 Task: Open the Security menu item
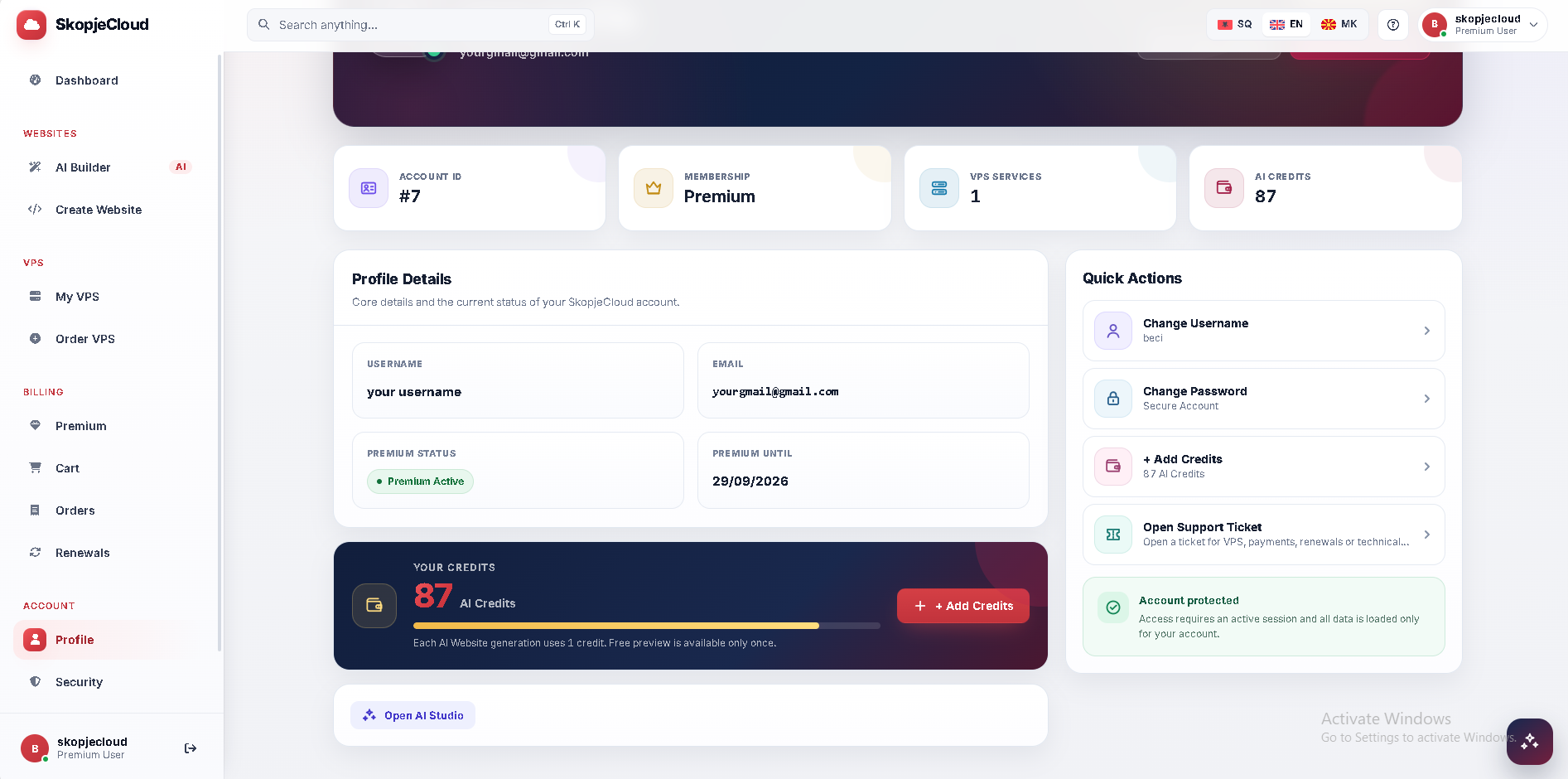(x=109, y=682)
